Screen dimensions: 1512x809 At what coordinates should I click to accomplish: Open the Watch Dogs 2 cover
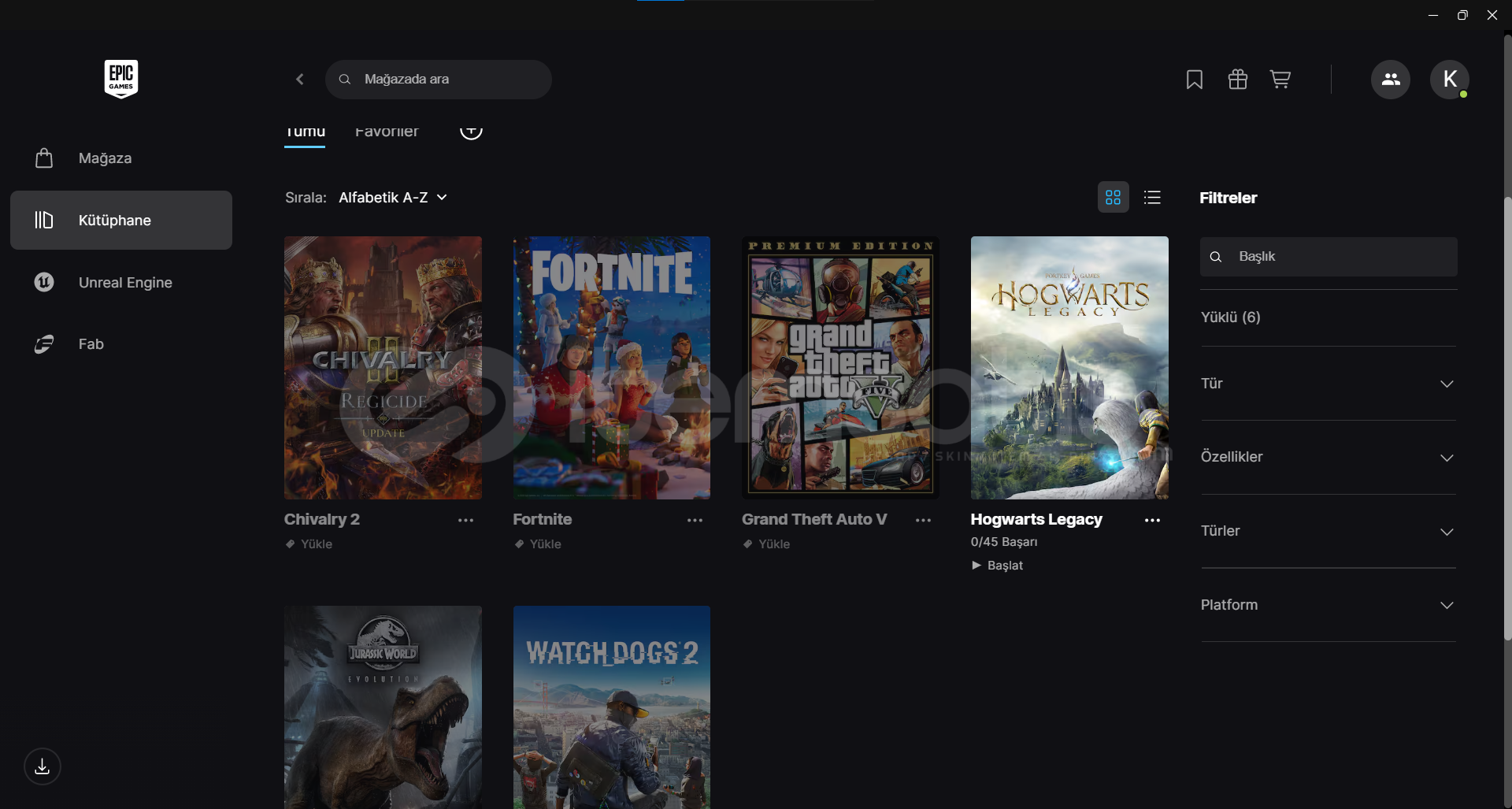coord(612,707)
